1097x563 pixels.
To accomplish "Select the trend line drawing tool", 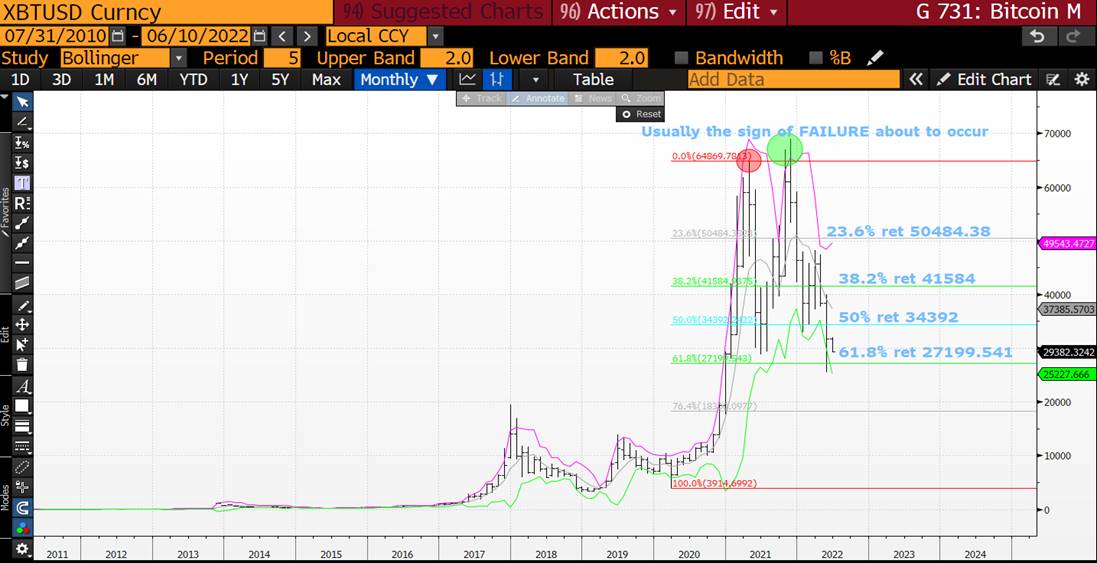I will coord(22,122).
